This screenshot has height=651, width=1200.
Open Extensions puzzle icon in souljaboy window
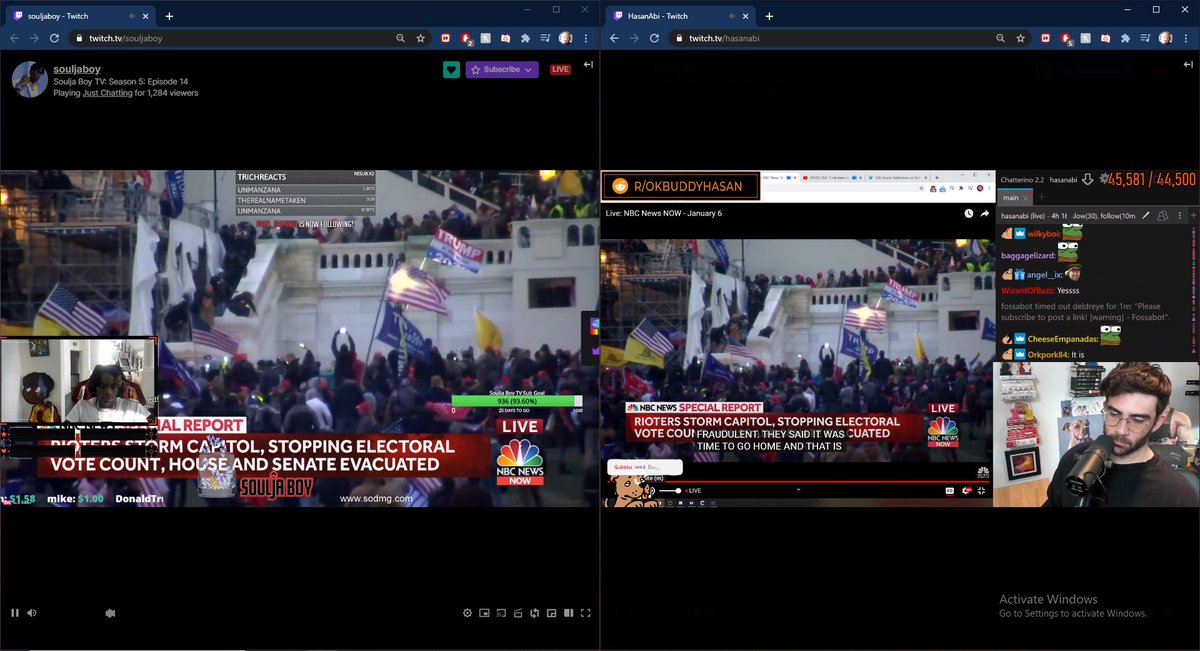525,38
